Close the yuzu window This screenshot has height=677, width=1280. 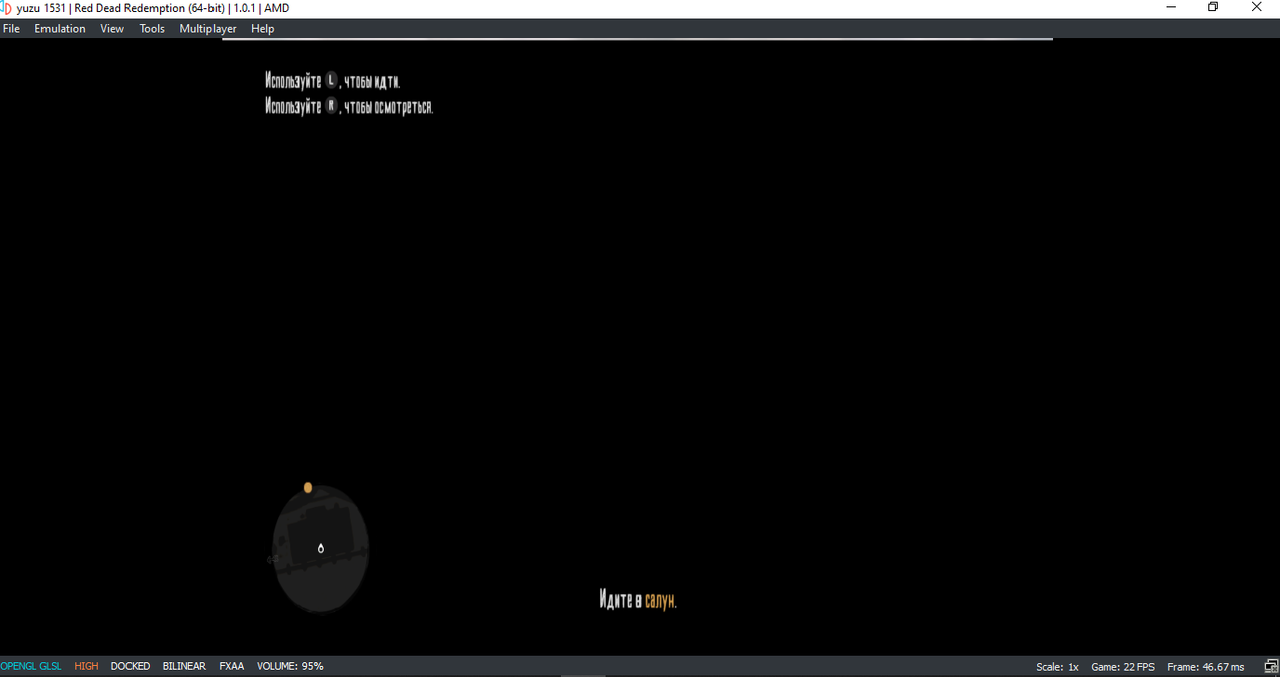pos(1257,8)
